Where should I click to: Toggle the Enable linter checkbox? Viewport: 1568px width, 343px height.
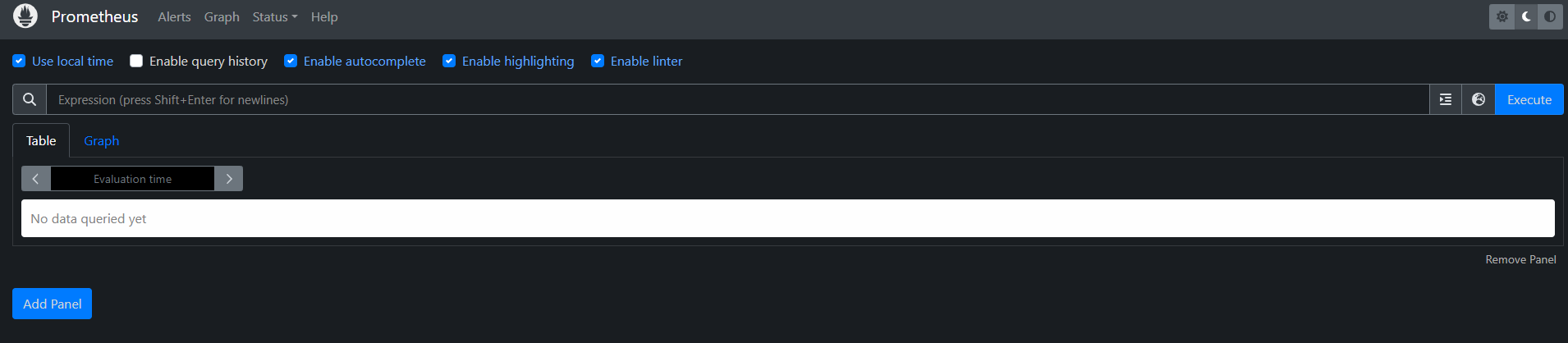[598, 61]
